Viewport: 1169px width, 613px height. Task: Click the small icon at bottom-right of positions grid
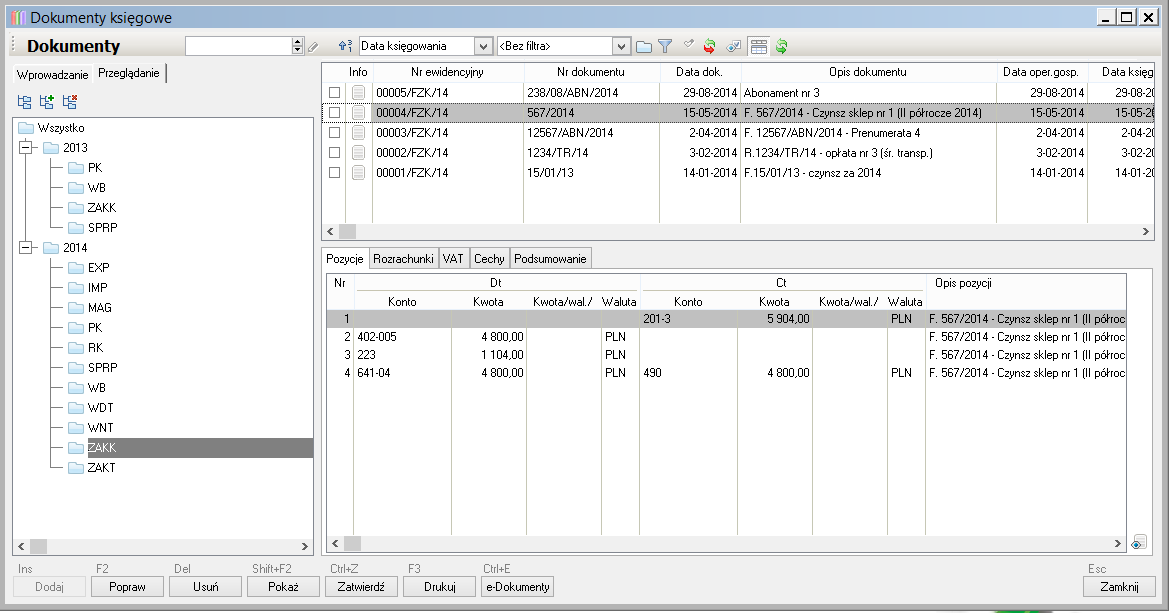[1138, 542]
